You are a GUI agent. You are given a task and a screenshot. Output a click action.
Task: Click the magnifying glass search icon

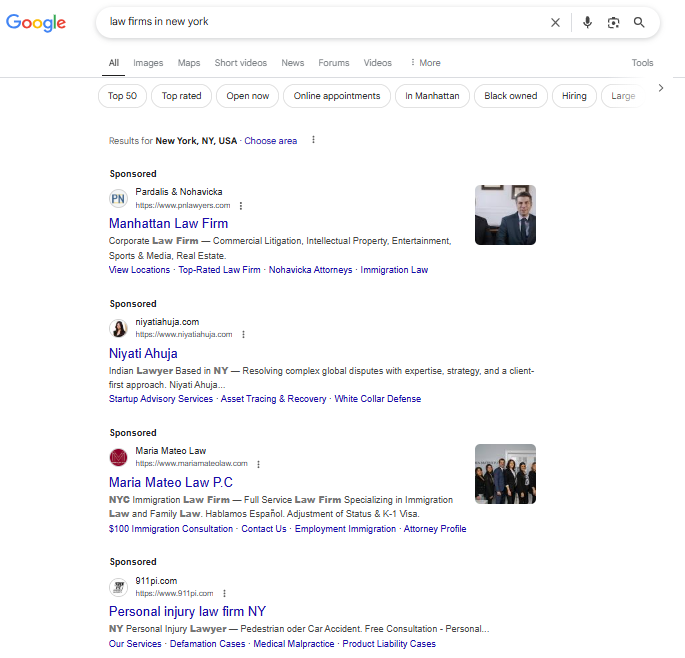click(x=639, y=22)
